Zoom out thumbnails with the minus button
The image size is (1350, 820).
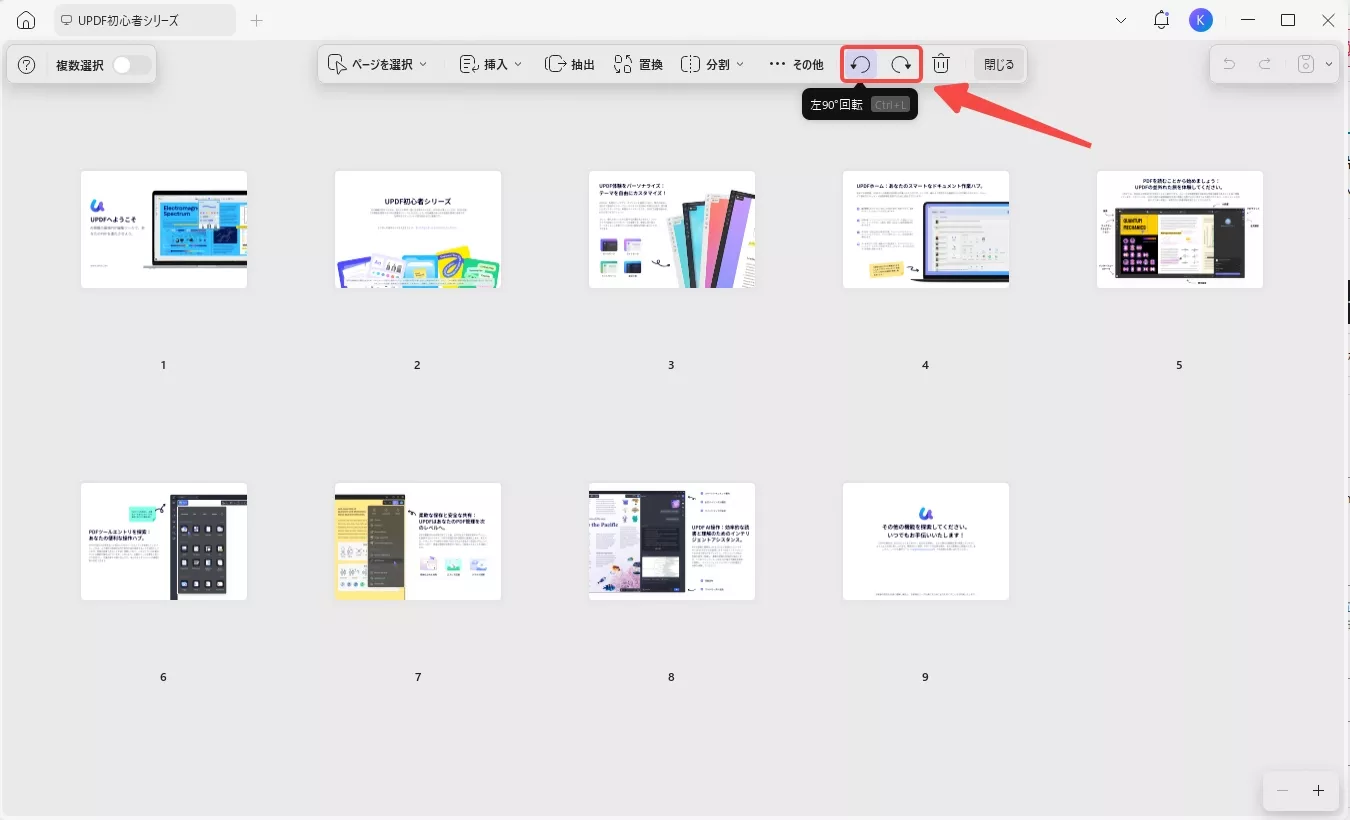point(1282,790)
